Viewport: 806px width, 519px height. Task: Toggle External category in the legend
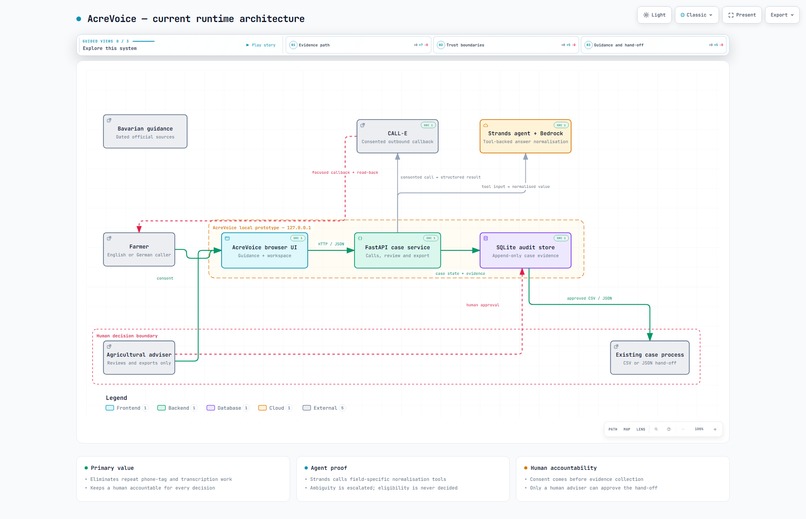tap(323, 408)
